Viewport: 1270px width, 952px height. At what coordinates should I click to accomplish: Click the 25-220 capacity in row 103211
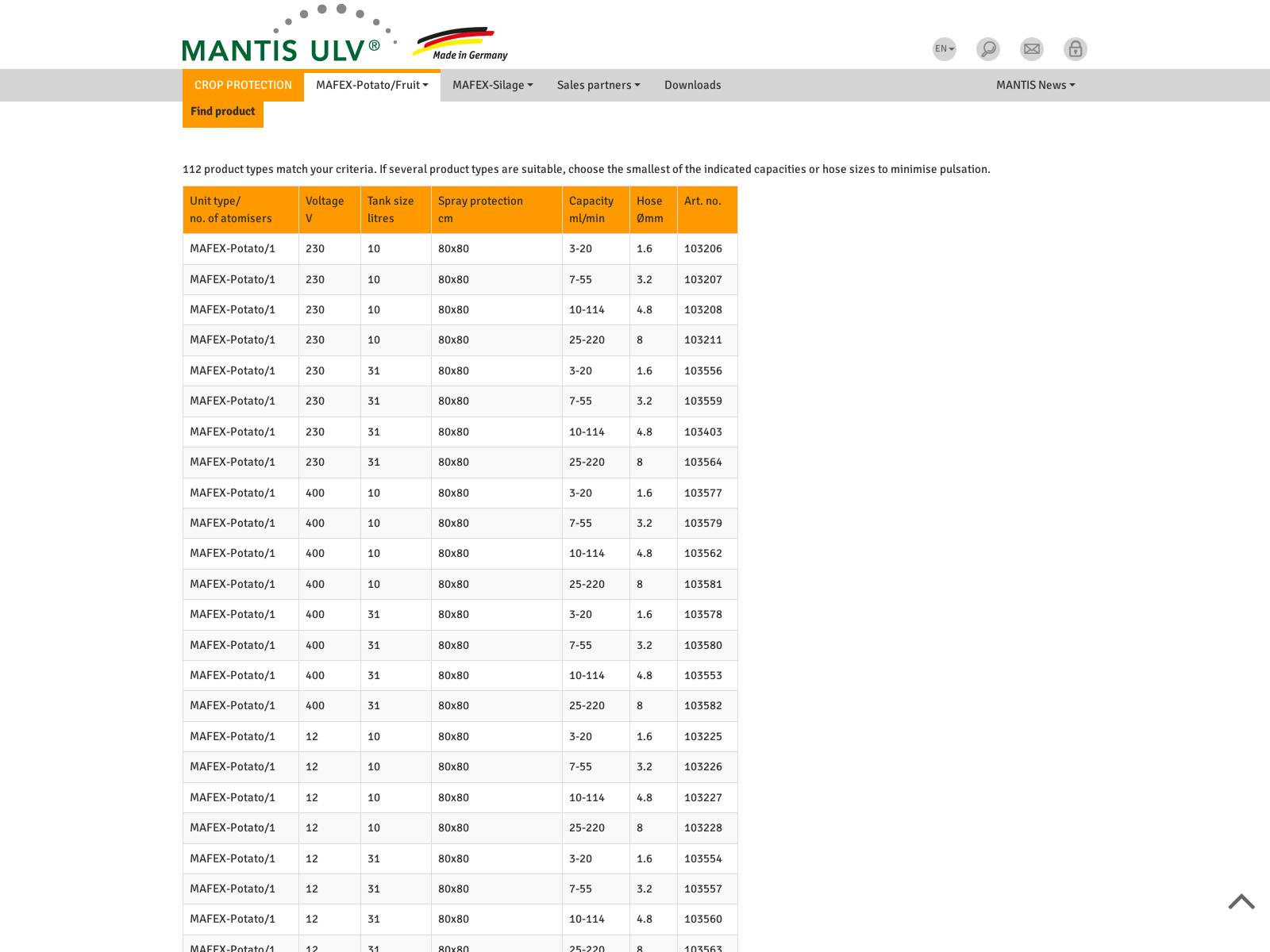[x=587, y=340]
